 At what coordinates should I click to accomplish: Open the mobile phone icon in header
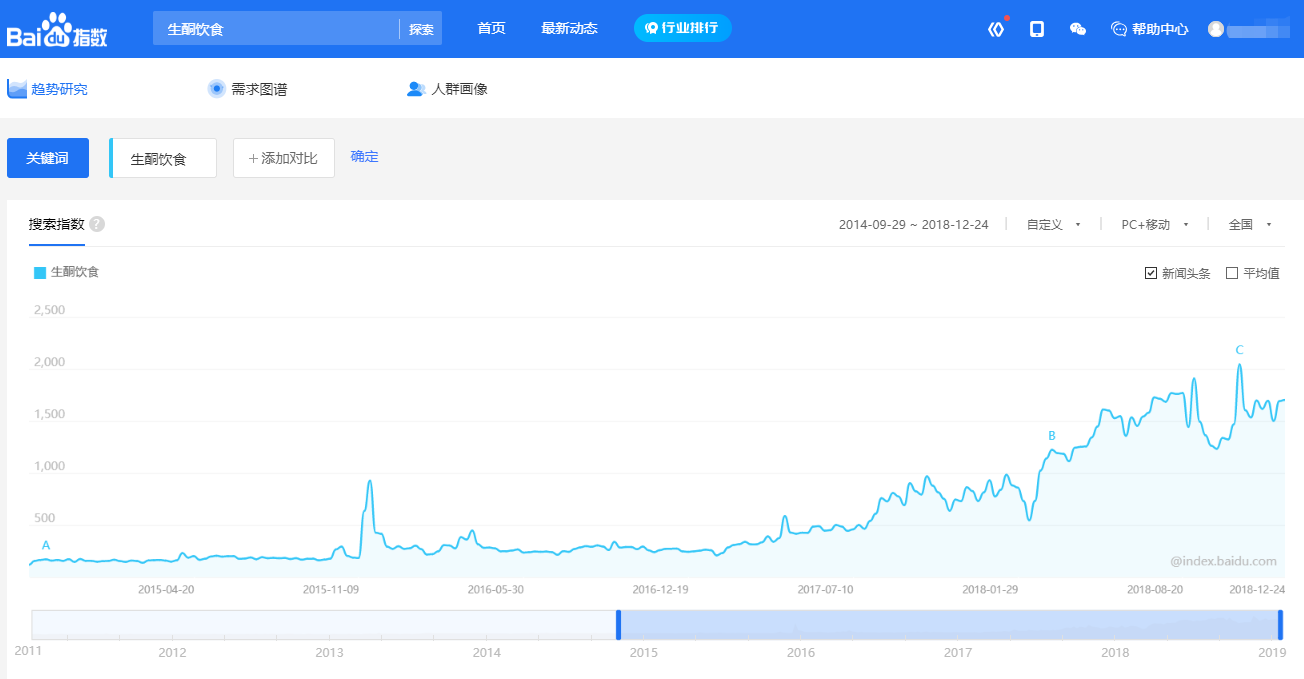(1037, 29)
